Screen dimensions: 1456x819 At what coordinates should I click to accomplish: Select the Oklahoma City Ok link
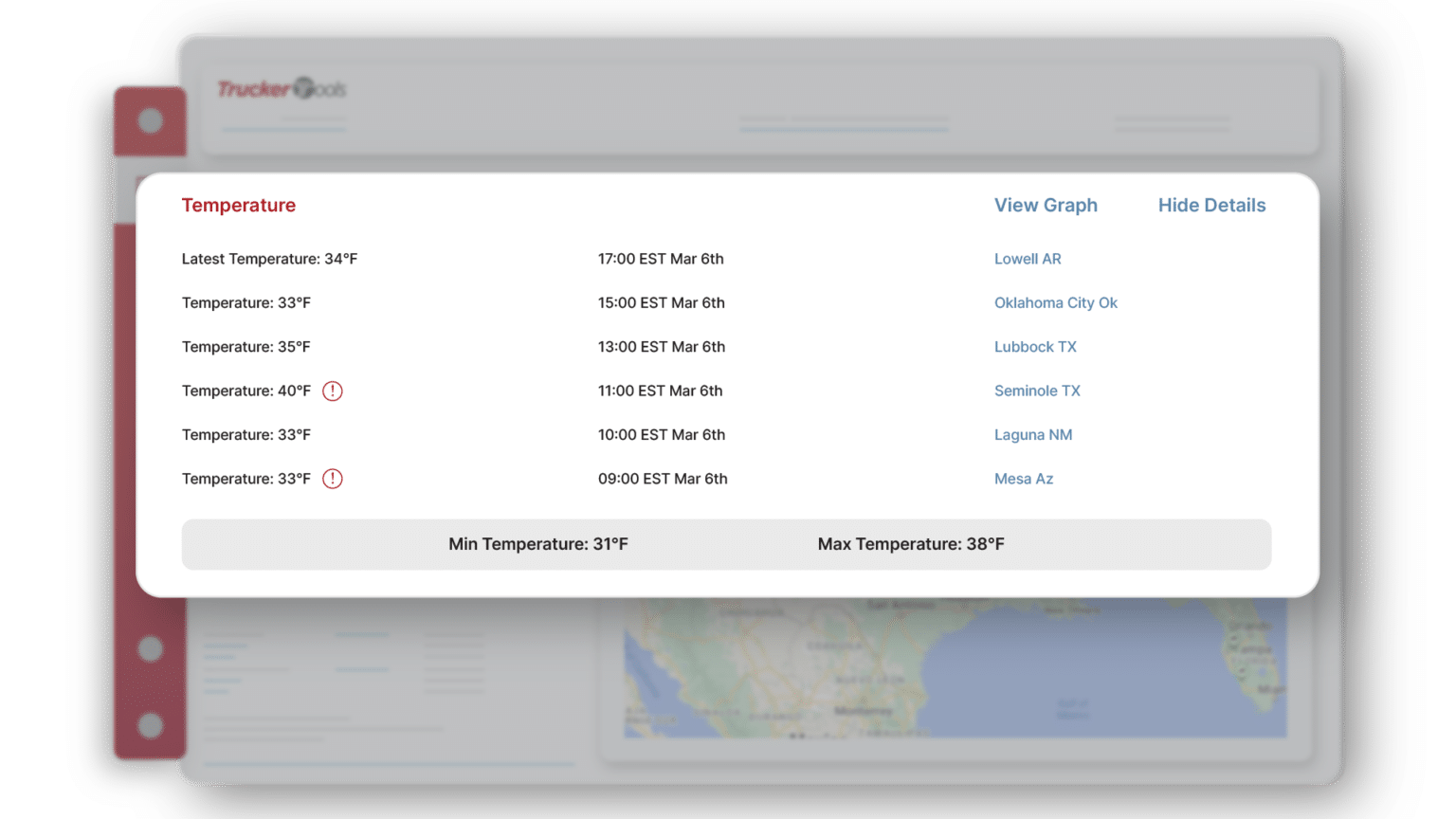[x=1056, y=302]
